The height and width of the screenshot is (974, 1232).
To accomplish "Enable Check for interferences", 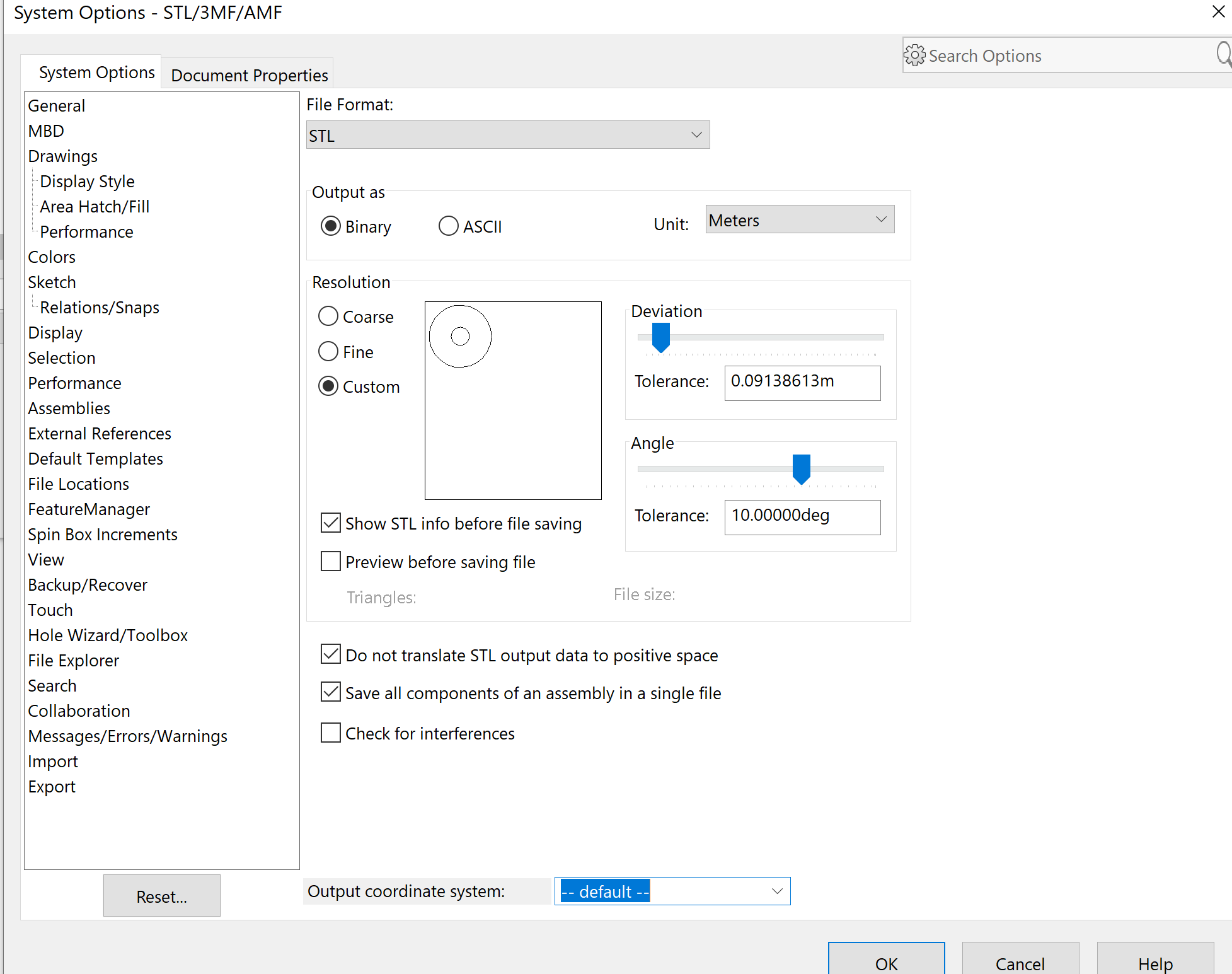I will [x=331, y=733].
